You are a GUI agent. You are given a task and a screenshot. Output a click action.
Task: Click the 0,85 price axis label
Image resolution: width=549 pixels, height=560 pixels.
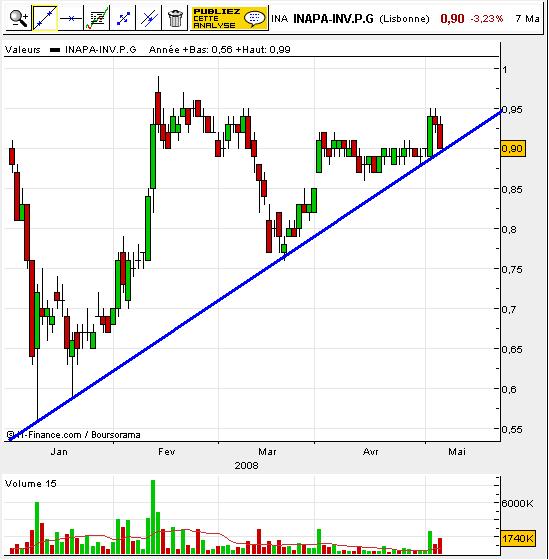pos(512,189)
